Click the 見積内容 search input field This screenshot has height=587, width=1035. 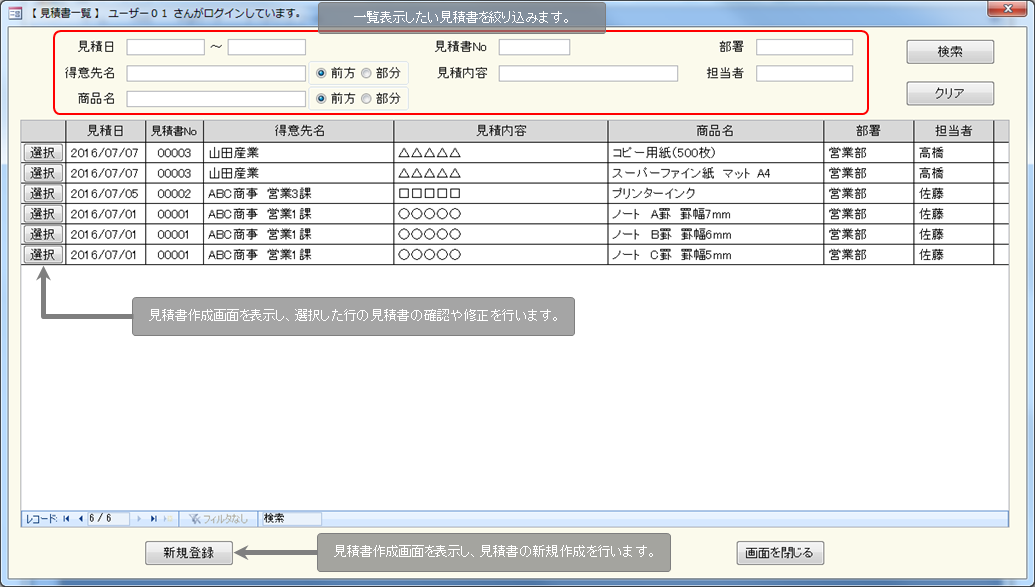click(588, 73)
